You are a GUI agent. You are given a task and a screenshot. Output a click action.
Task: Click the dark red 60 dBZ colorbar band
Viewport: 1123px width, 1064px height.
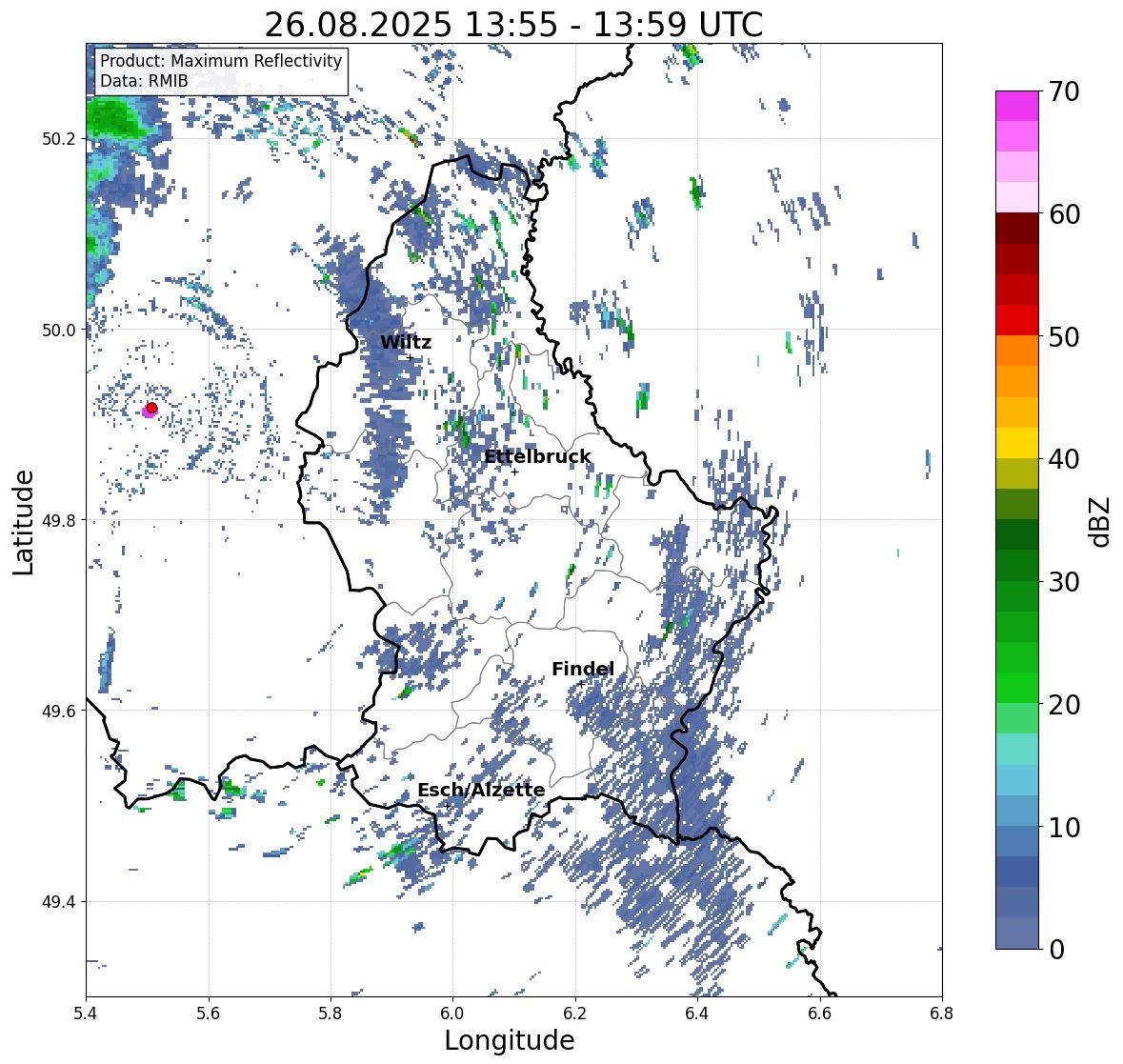(1017, 229)
